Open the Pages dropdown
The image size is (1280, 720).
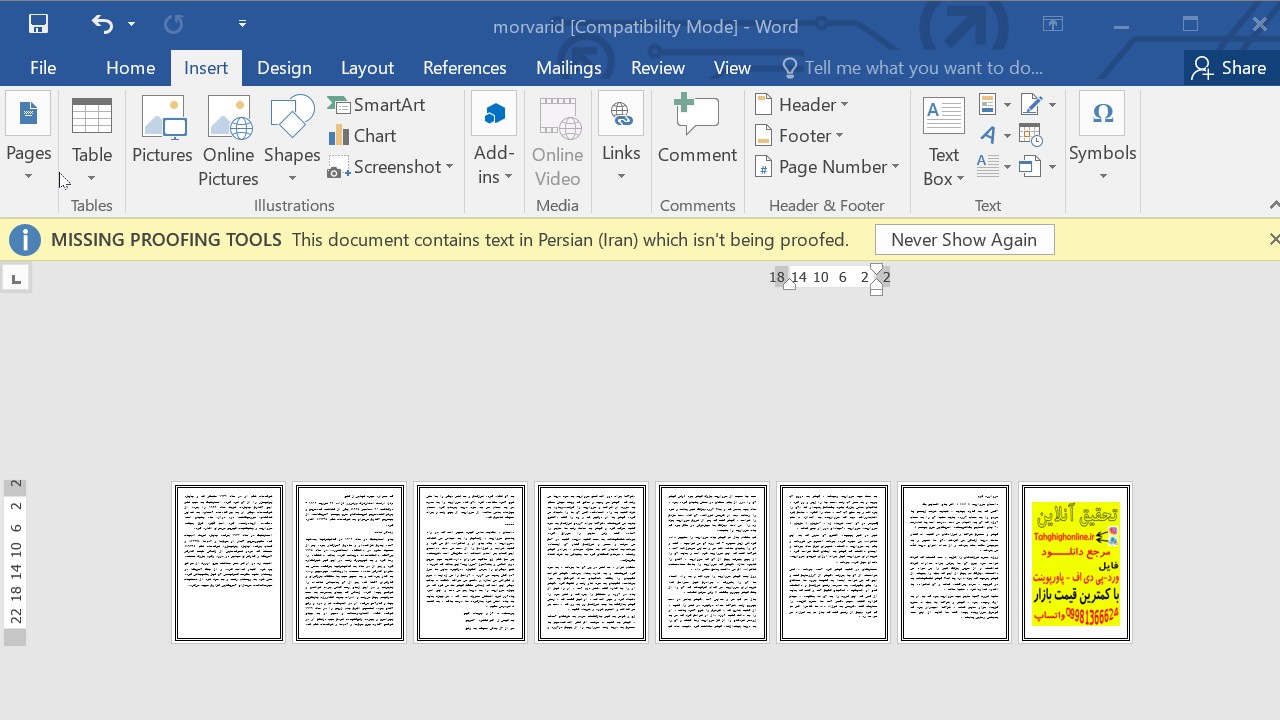point(28,140)
